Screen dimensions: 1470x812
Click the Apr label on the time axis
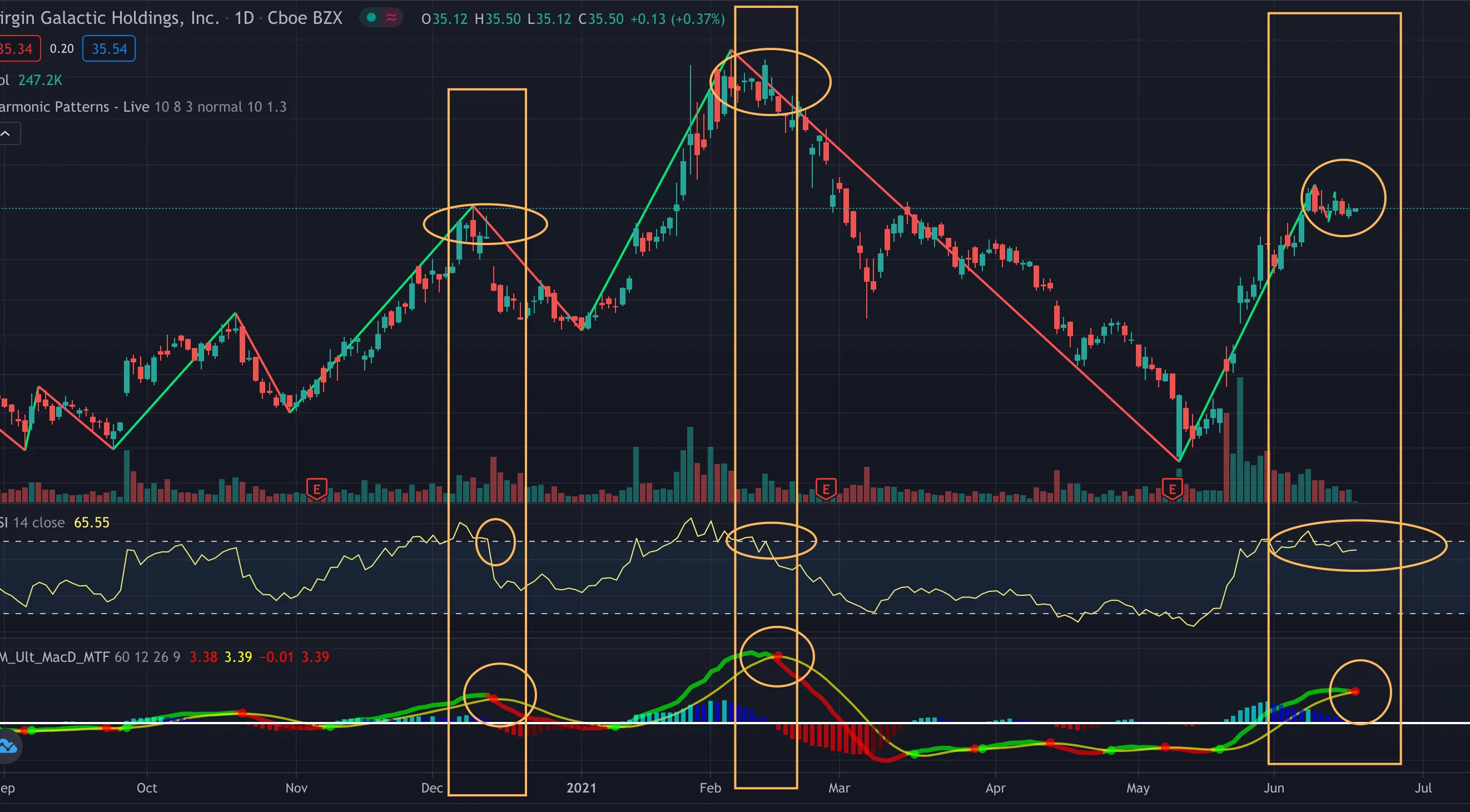995,788
